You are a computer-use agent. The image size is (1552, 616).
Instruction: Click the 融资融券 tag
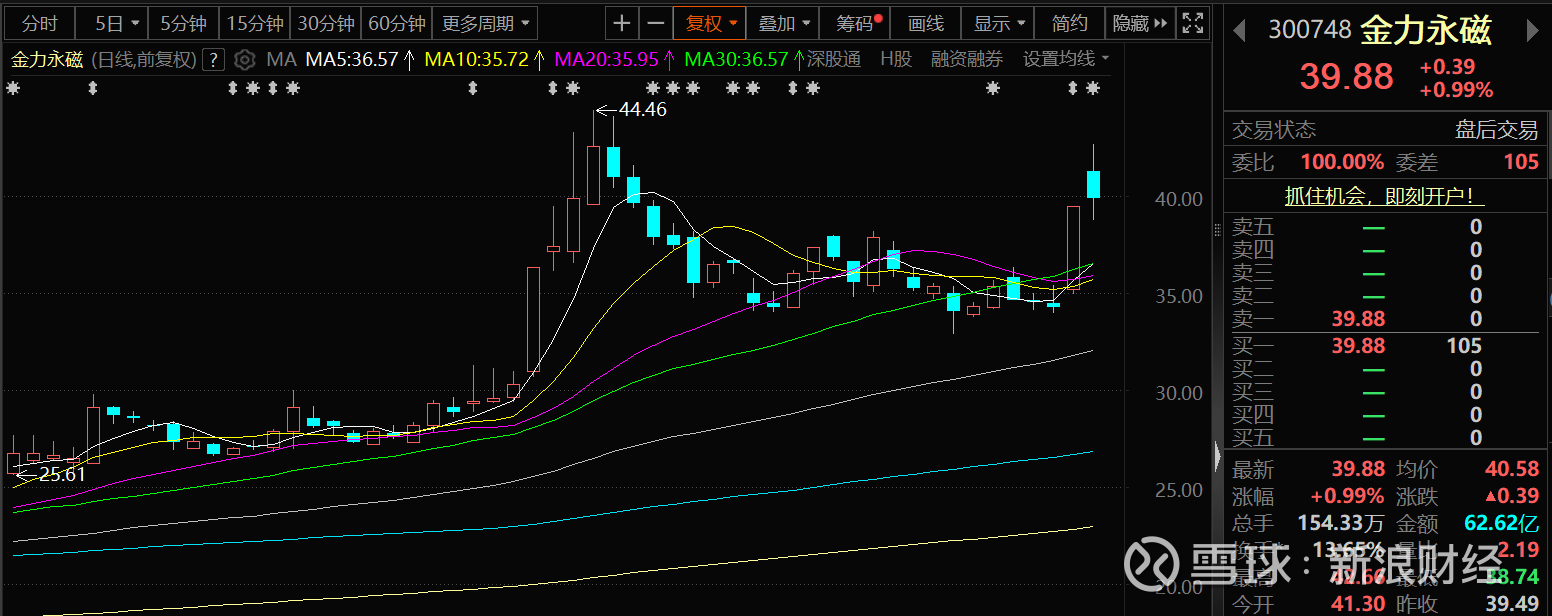966,60
